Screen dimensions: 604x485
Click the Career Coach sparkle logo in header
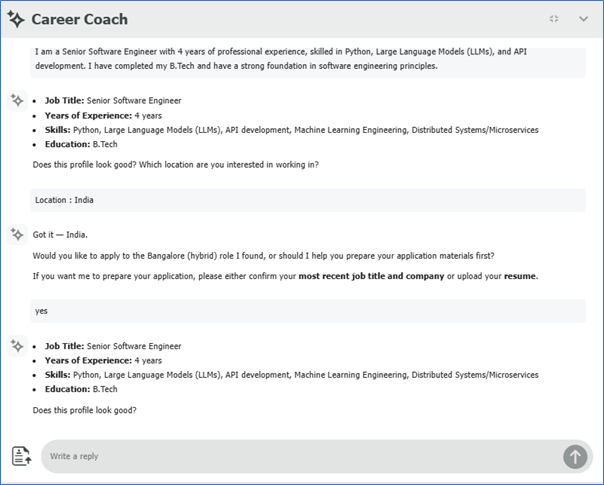[16, 19]
